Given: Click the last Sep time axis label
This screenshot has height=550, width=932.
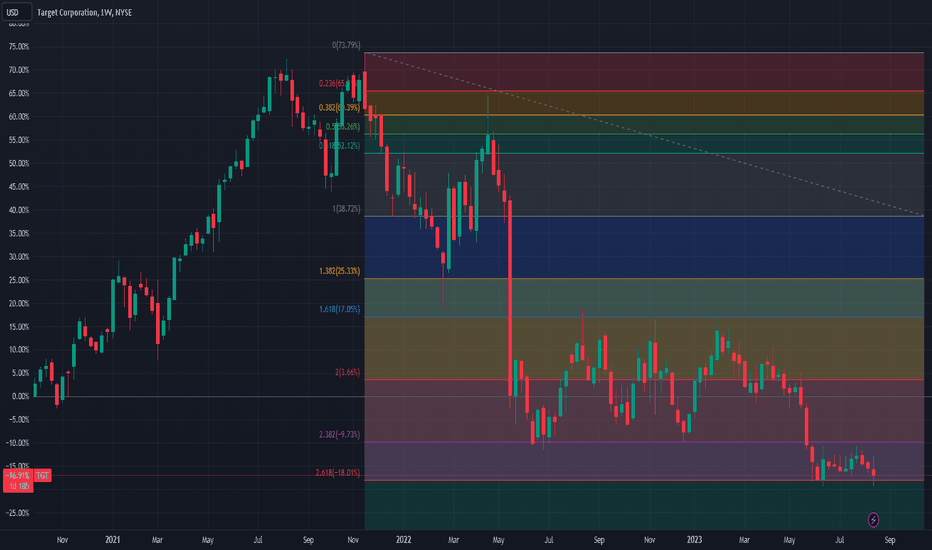Looking at the screenshot, I should pos(890,540).
